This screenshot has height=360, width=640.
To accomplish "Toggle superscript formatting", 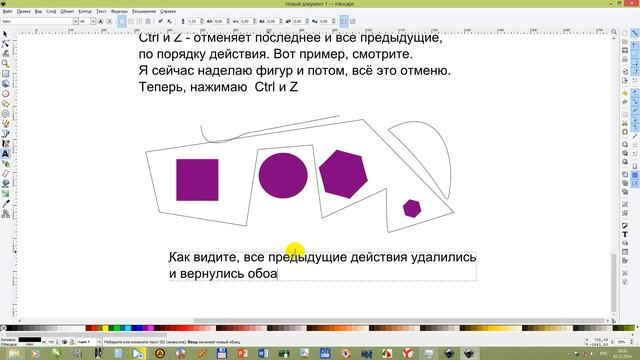I will pos(160,21).
